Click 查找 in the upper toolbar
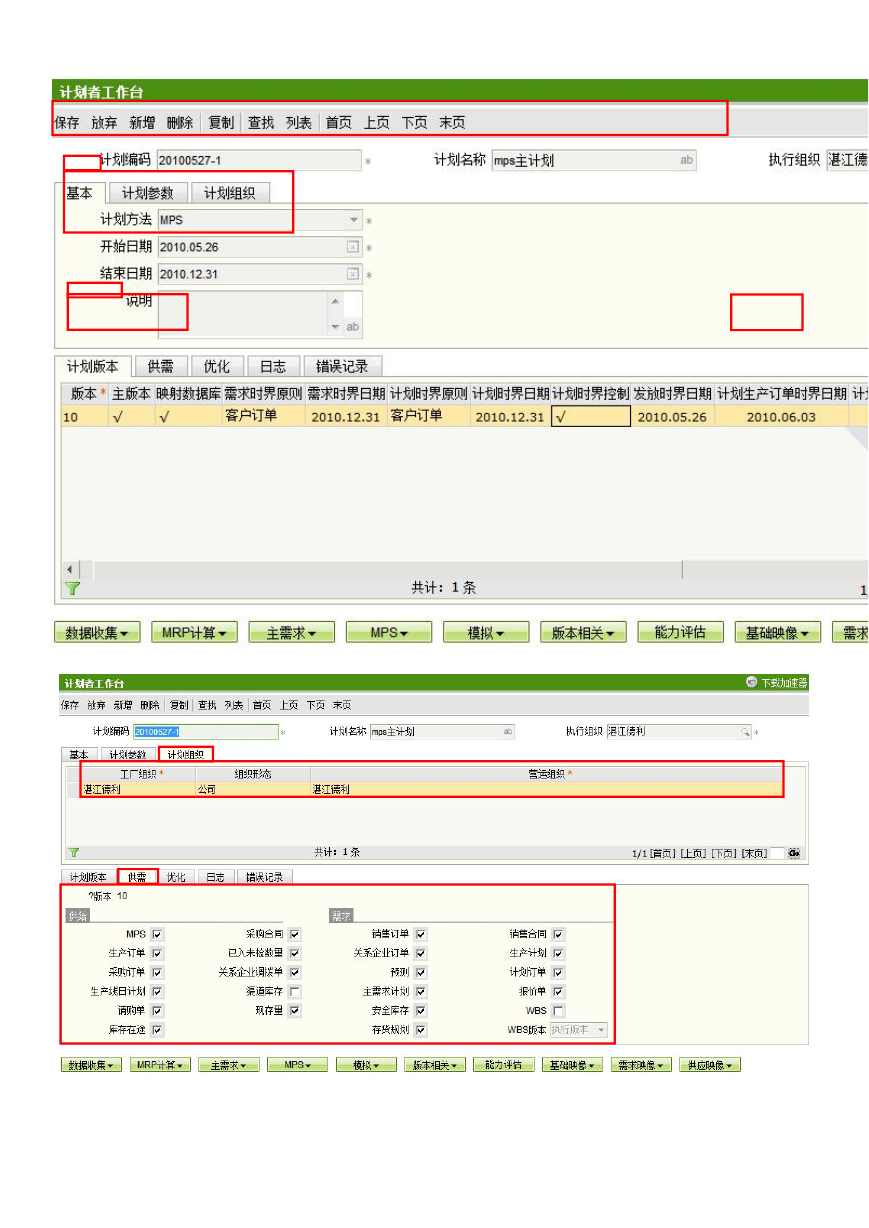The height and width of the screenshot is (1228, 869). click(x=261, y=122)
